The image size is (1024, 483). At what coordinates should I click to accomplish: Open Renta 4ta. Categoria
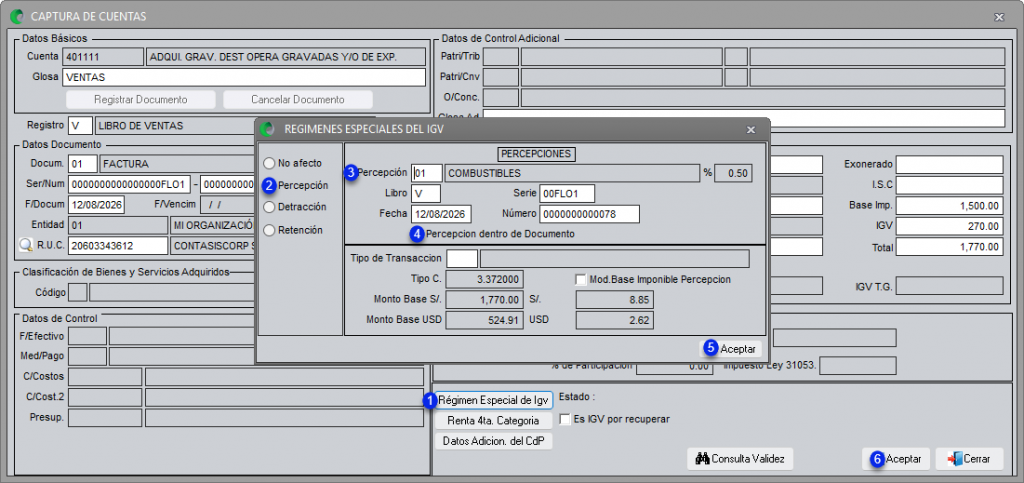(494, 420)
